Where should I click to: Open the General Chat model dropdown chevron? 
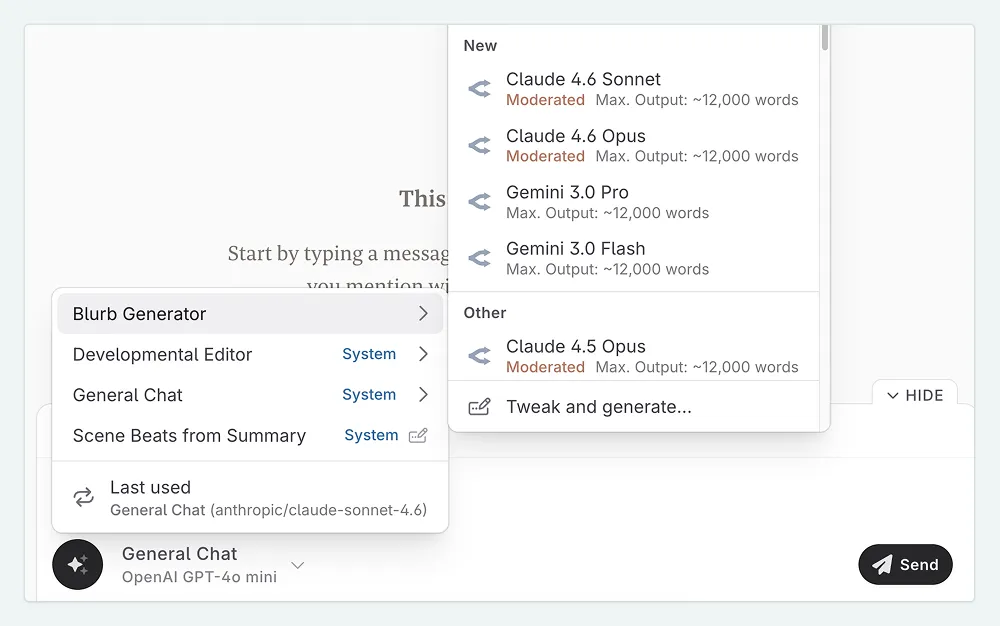pos(297,566)
